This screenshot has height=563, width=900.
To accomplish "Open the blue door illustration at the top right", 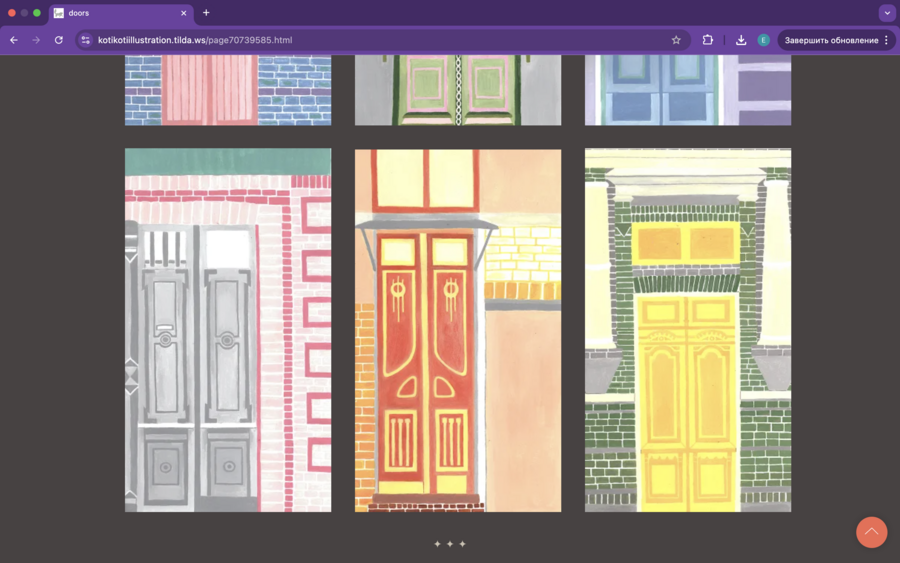I will point(688,90).
